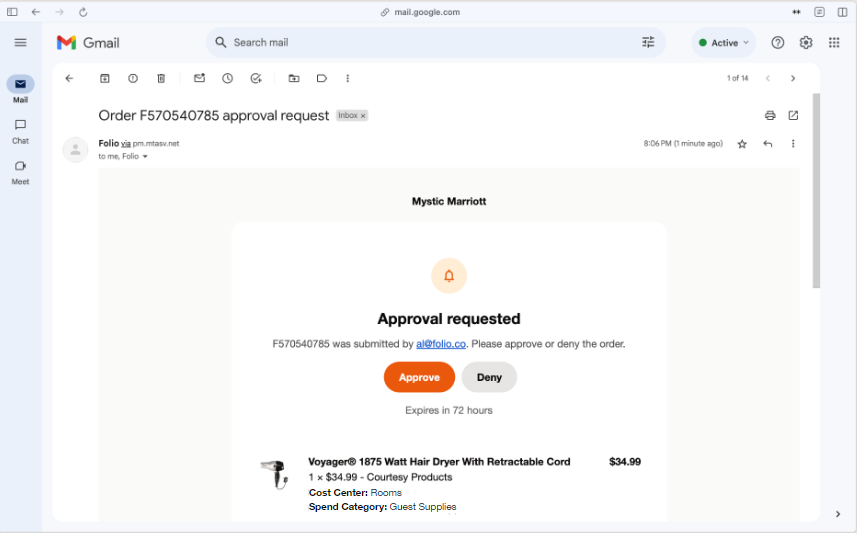Viewport: 857px width, 533px height.
Task: Click the Approve order button
Action: (x=419, y=377)
